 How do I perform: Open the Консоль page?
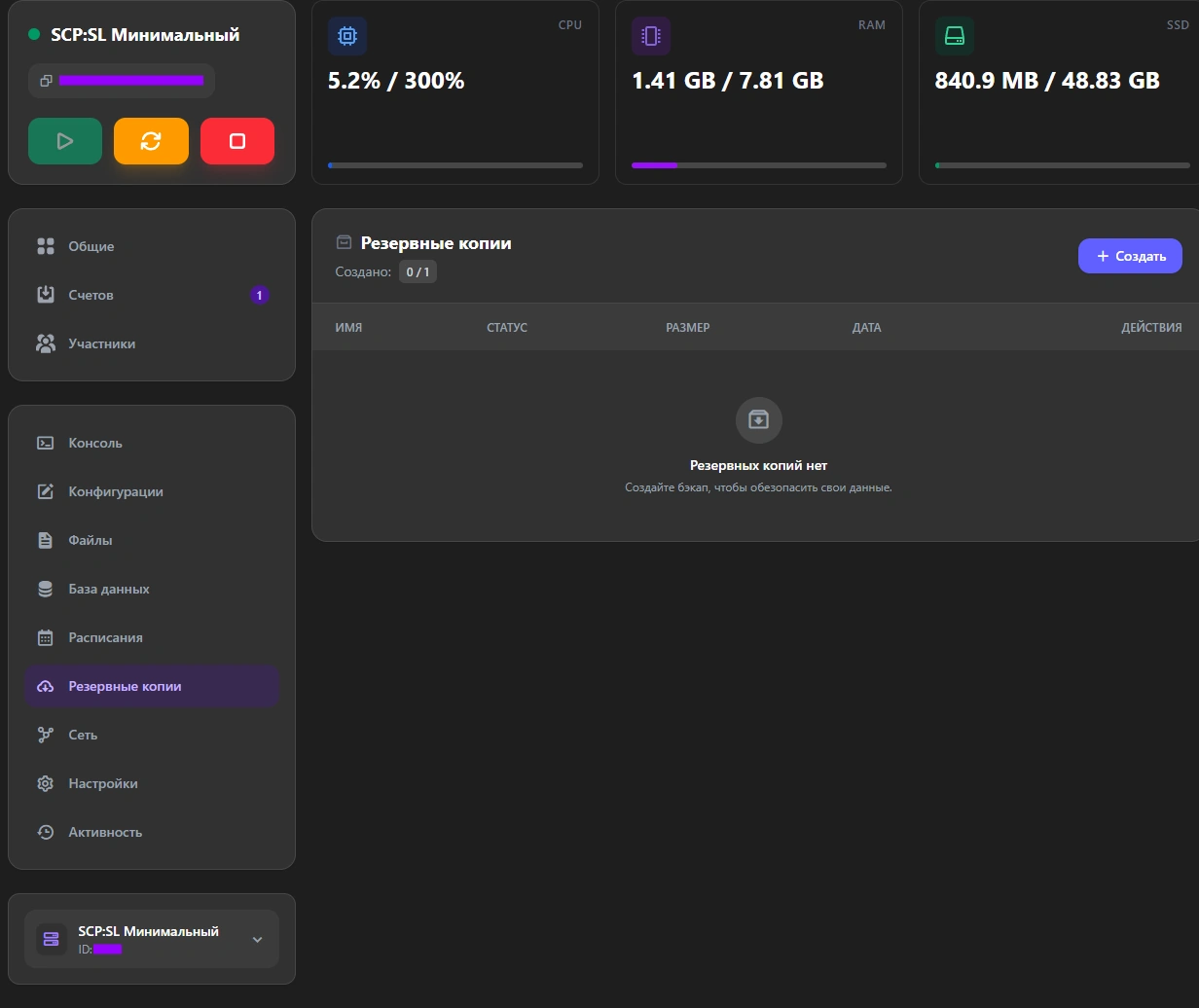[152, 443]
